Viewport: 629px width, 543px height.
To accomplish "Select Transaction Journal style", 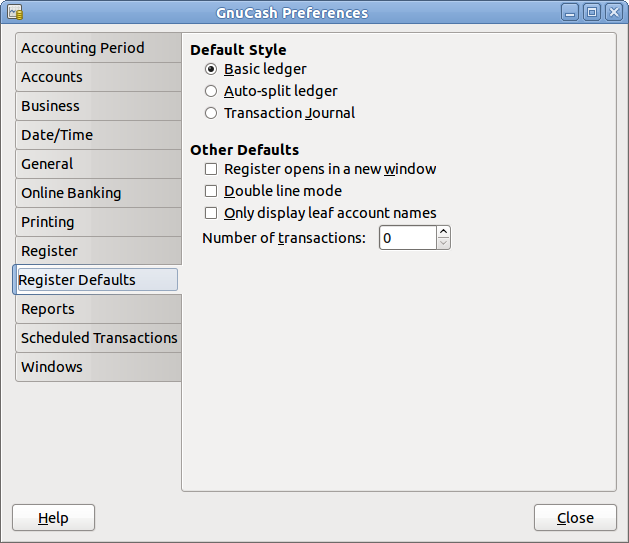I will (211, 113).
